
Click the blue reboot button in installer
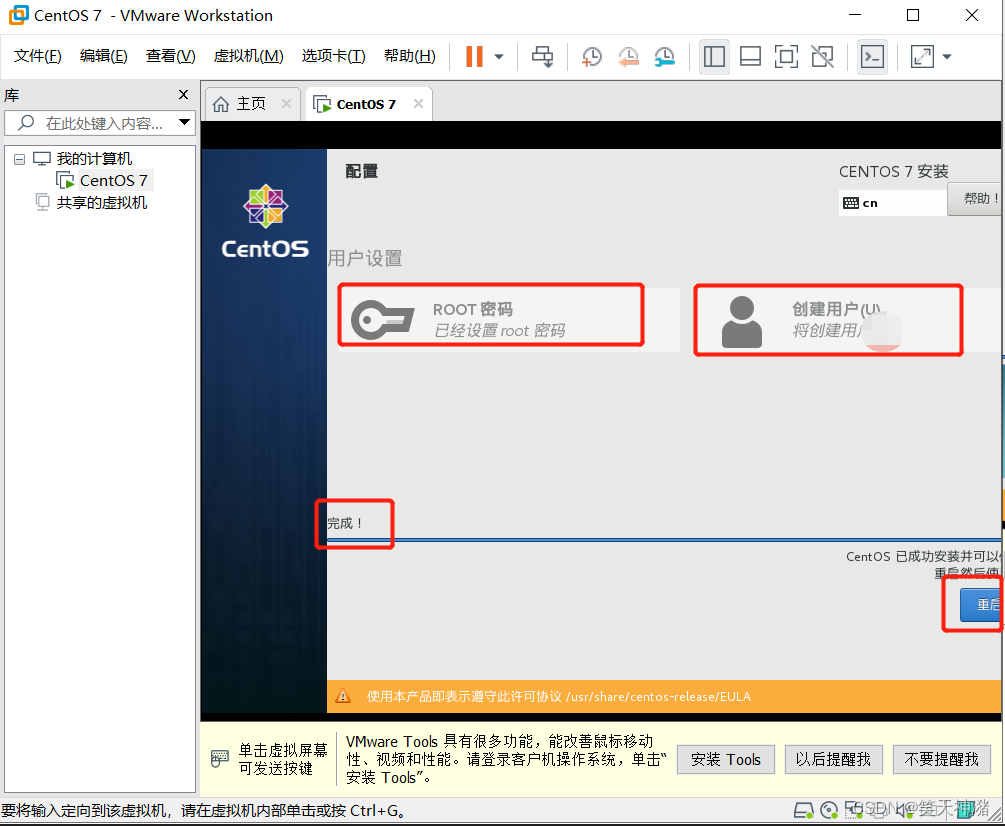pyautogui.click(x=981, y=604)
